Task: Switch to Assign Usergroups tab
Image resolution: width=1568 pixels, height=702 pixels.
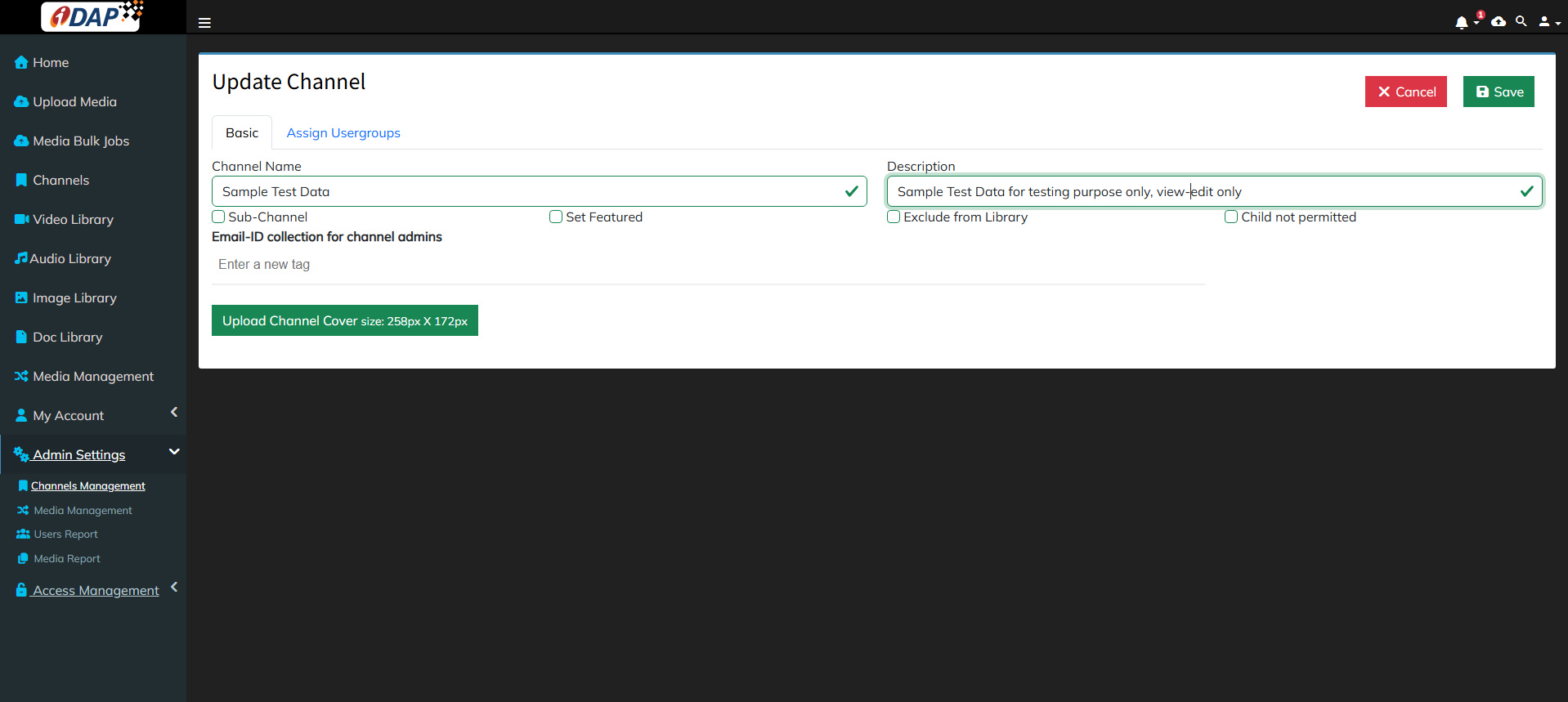Action: point(343,133)
